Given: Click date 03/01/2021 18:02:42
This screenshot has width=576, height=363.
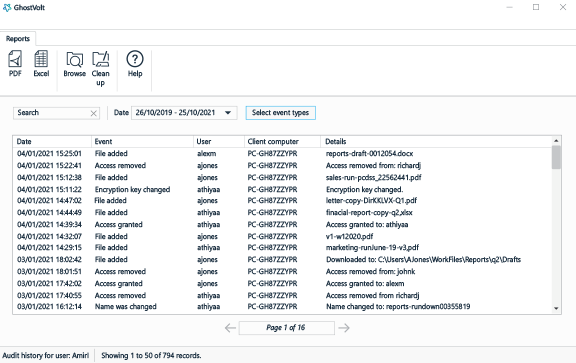Looking at the screenshot, I should point(49,260).
